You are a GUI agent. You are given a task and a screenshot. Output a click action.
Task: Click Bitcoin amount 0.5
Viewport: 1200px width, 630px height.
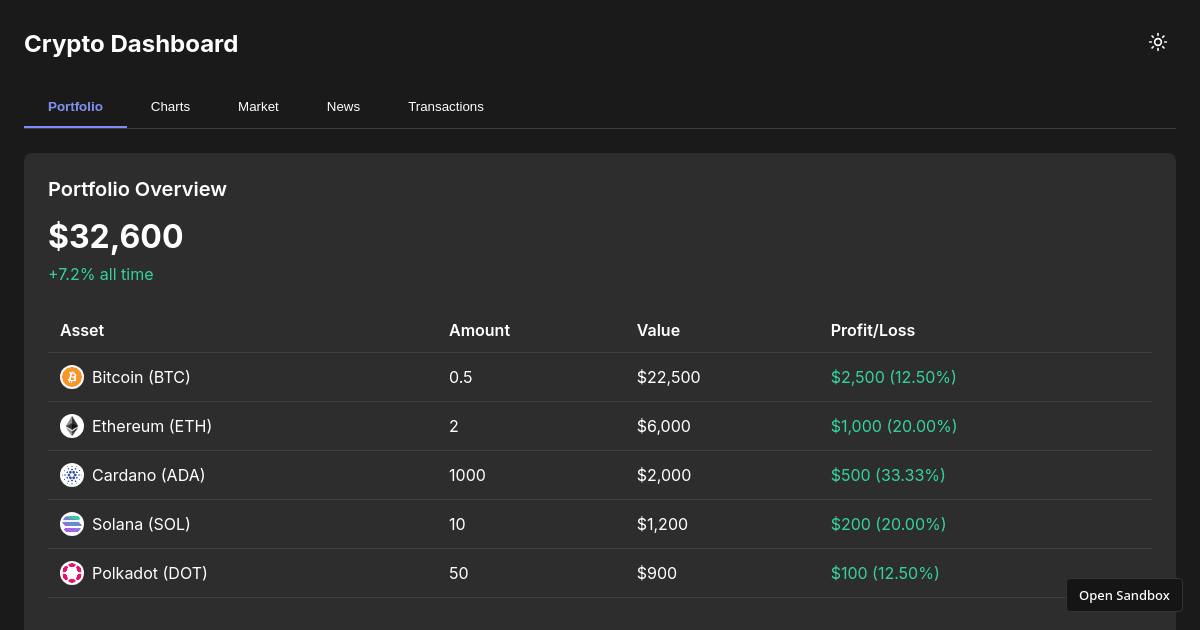[x=460, y=377]
